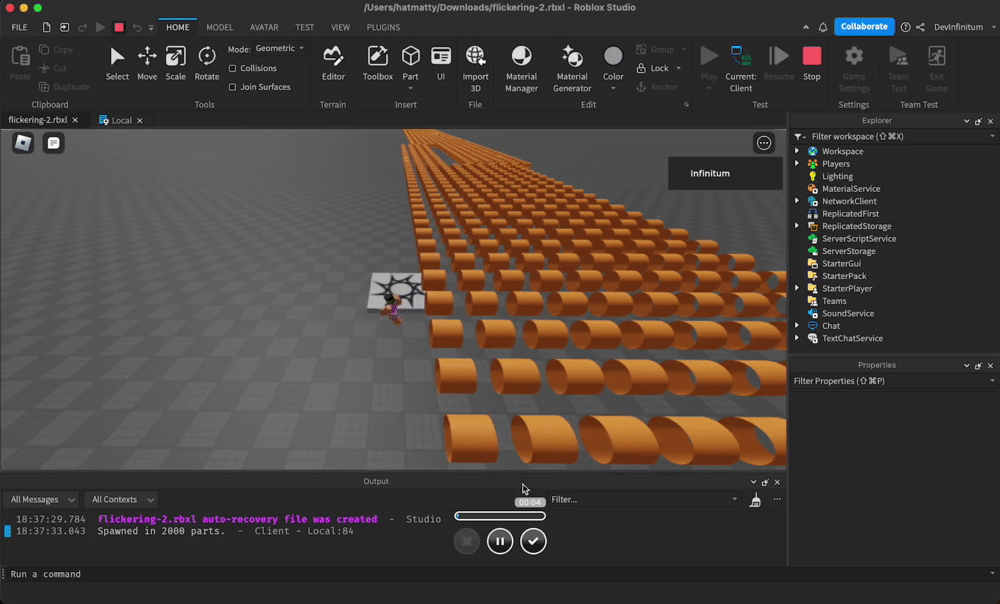
Task: Open the Color dropdown arrow
Action: 613,88
